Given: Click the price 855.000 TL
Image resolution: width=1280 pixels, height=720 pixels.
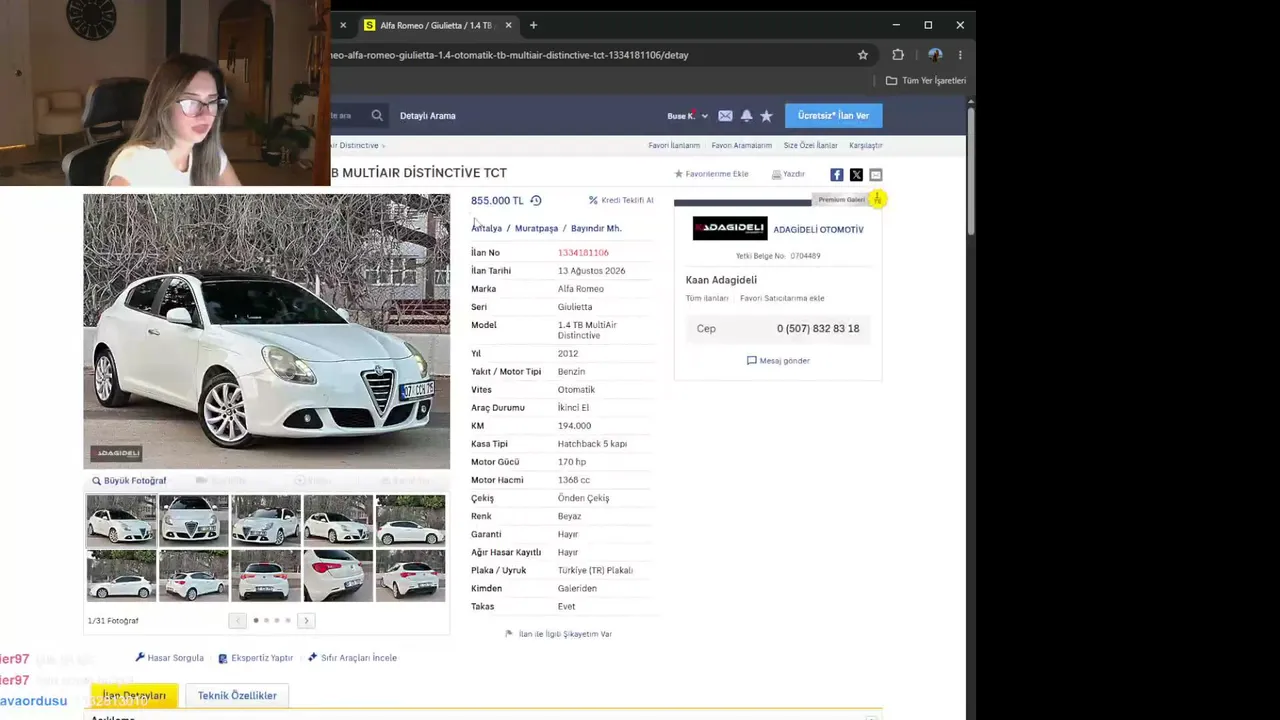Looking at the screenshot, I should coord(497,201).
